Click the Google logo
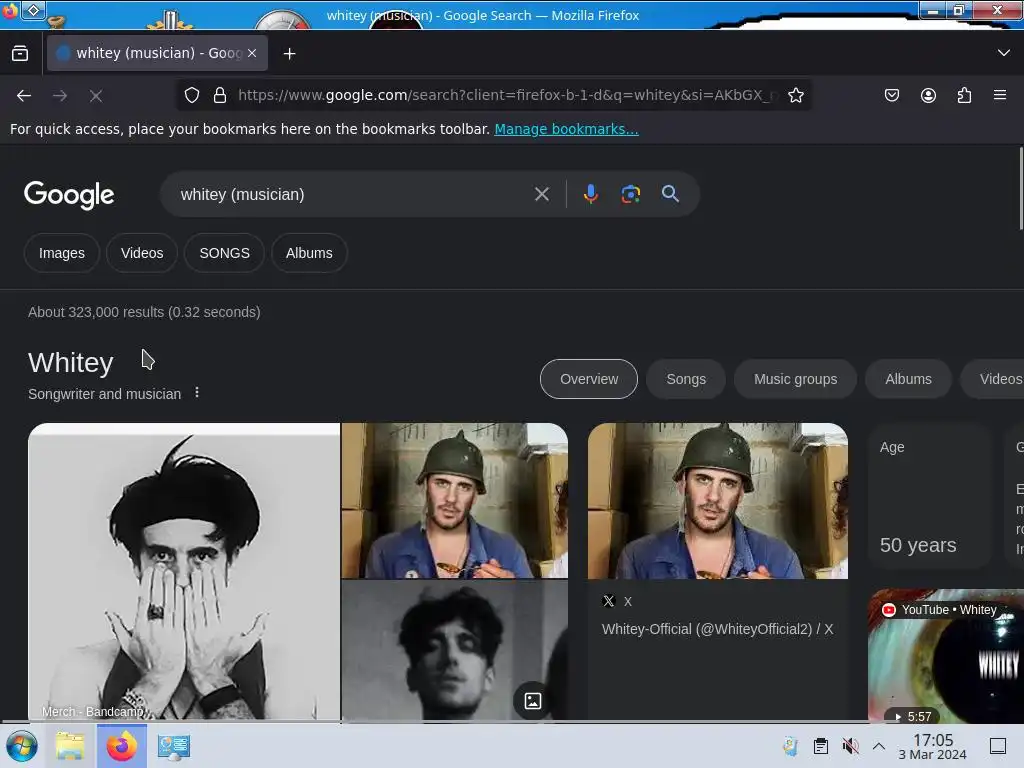Image resolution: width=1024 pixels, height=768 pixels. coord(69,195)
